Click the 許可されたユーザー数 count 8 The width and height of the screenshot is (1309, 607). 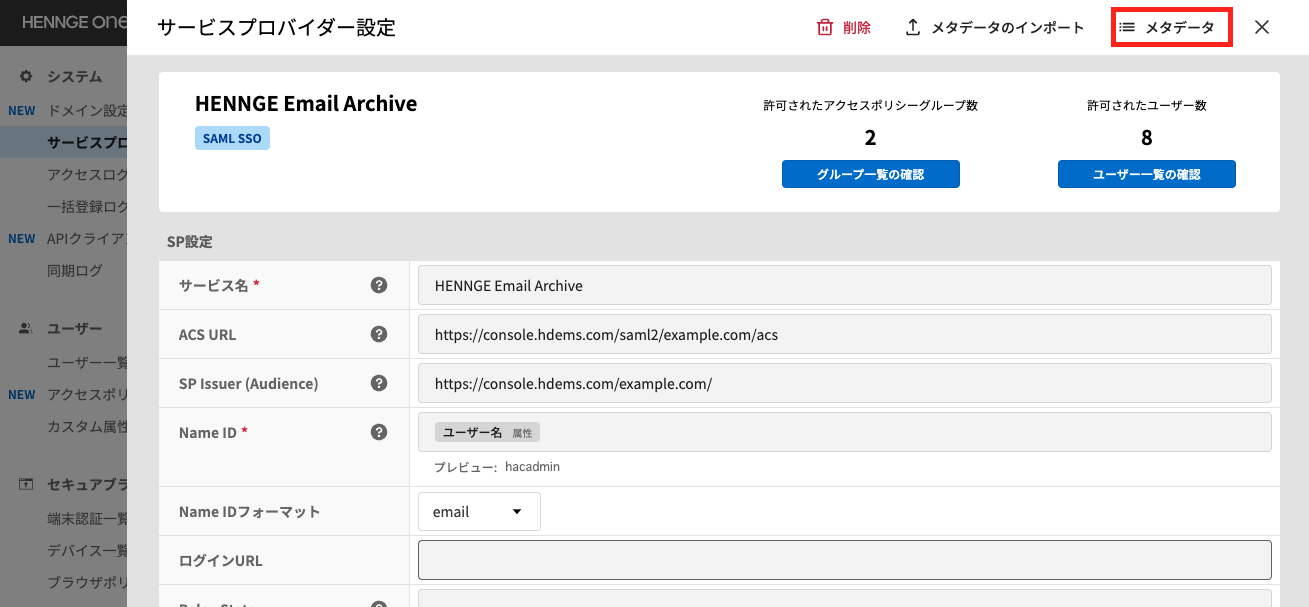click(x=1147, y=138)
